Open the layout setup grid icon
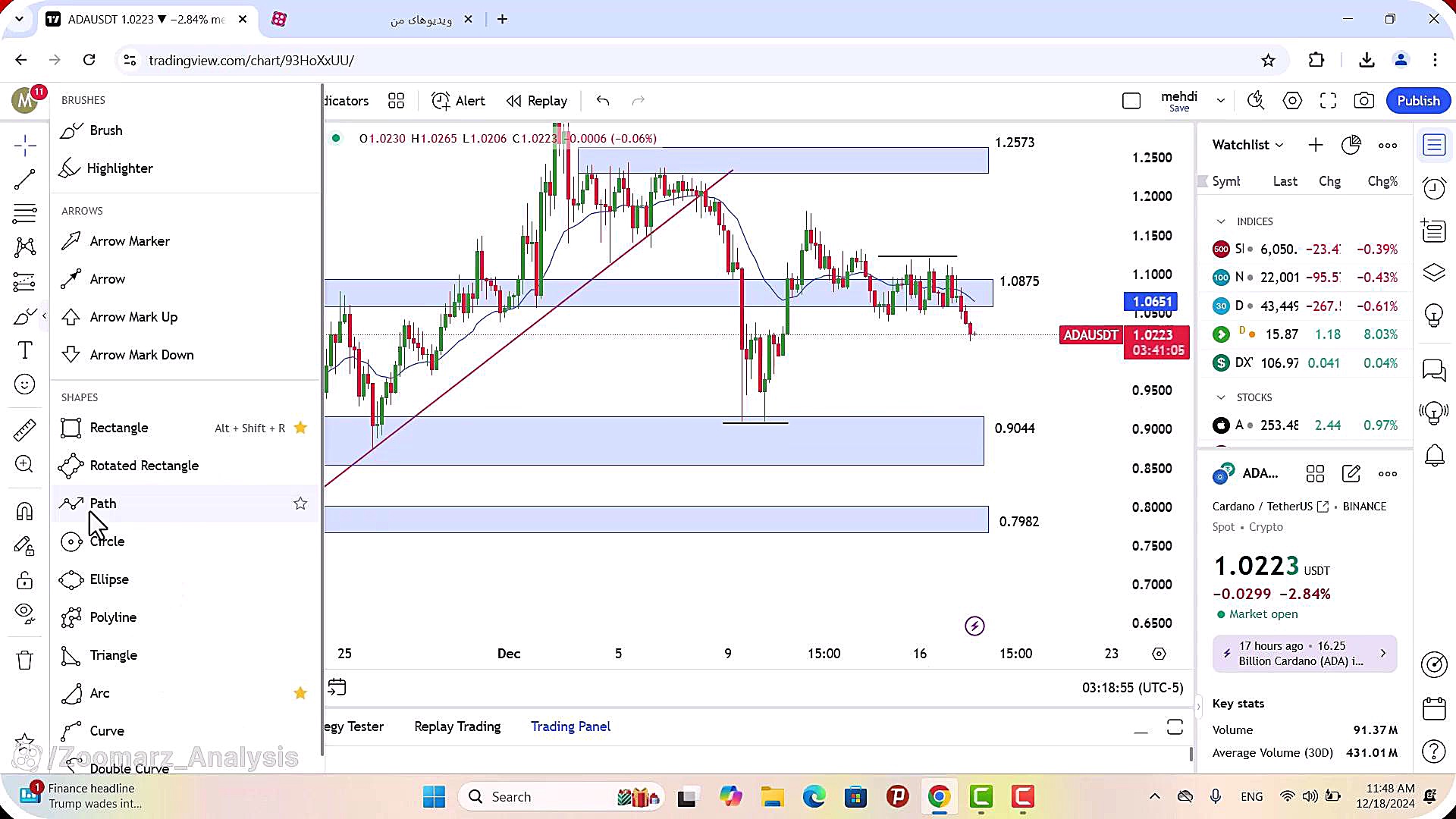The width and height of the screenshot is (1456, 819). click(x=396, y=101)
